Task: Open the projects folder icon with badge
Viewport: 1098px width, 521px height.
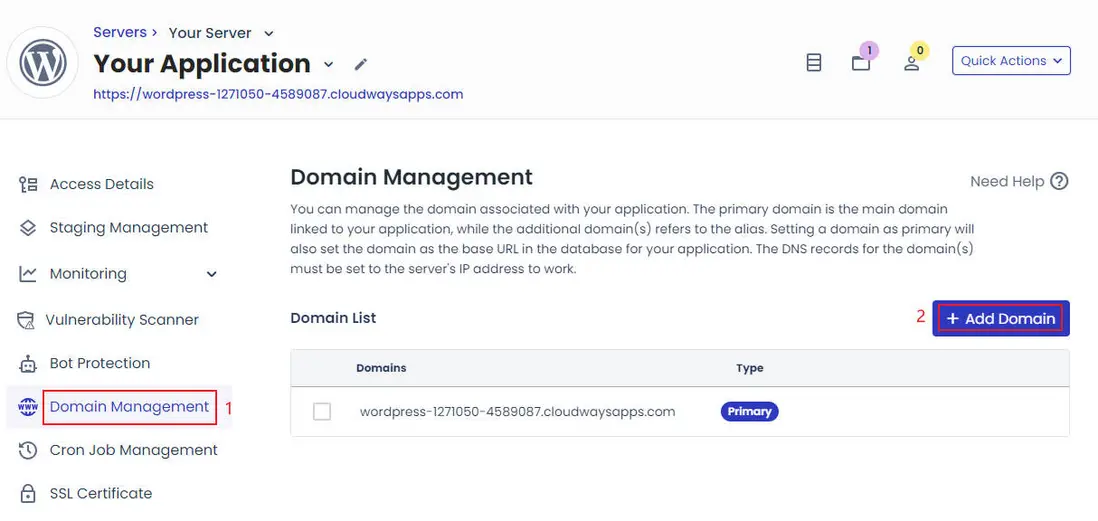Action: click(861, 62)
